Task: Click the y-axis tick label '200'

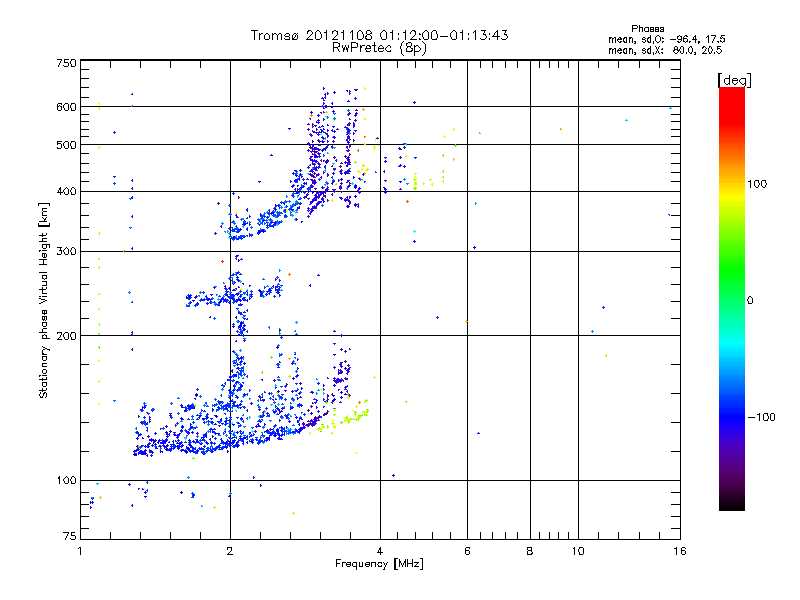Action: click(x=66, y=336)
